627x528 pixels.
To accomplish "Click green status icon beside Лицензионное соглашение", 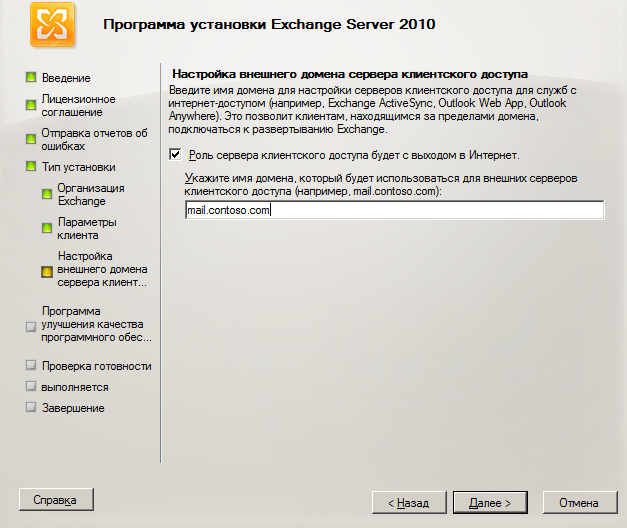I will click(31, 105).
